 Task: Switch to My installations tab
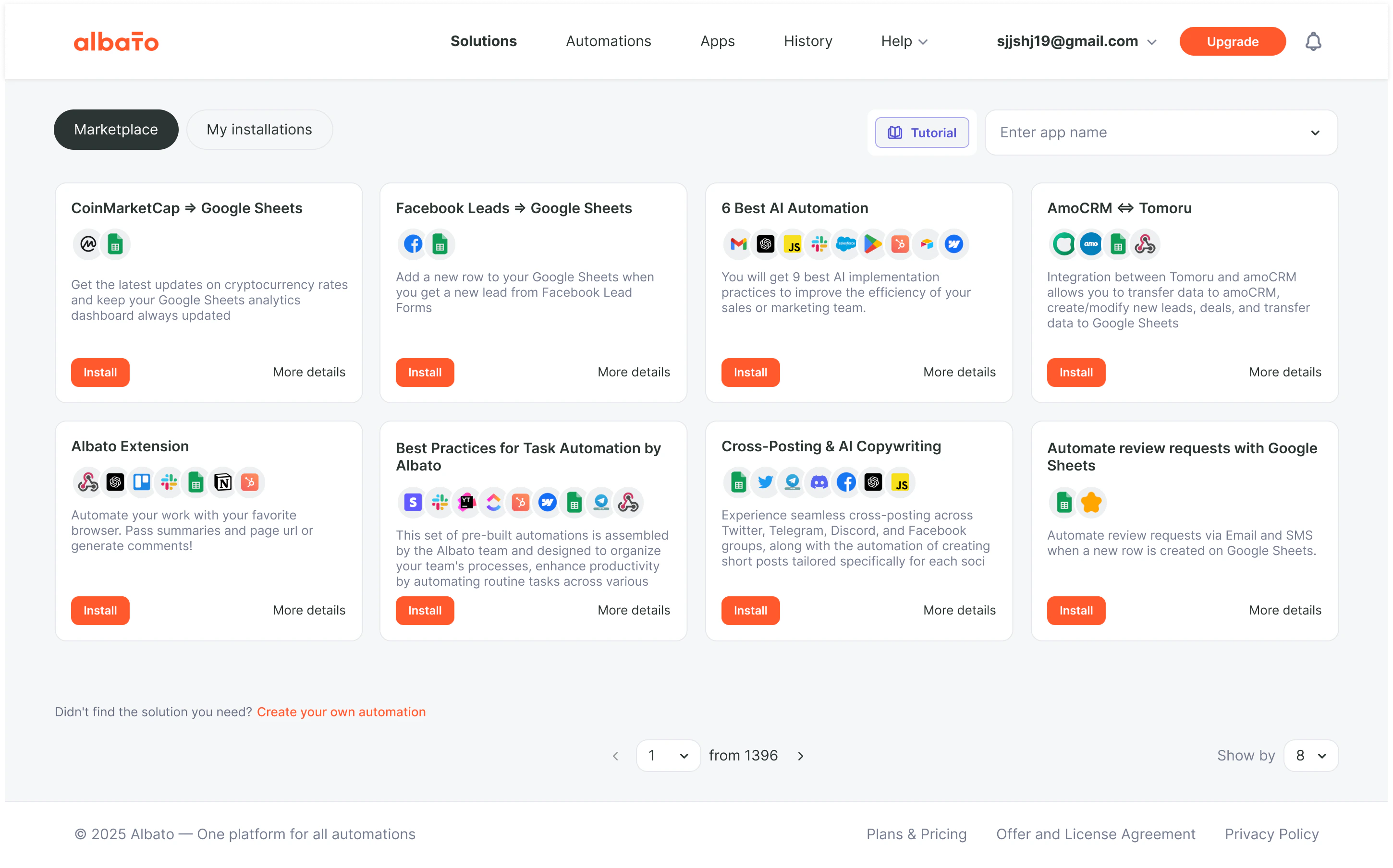click(259, 130)
